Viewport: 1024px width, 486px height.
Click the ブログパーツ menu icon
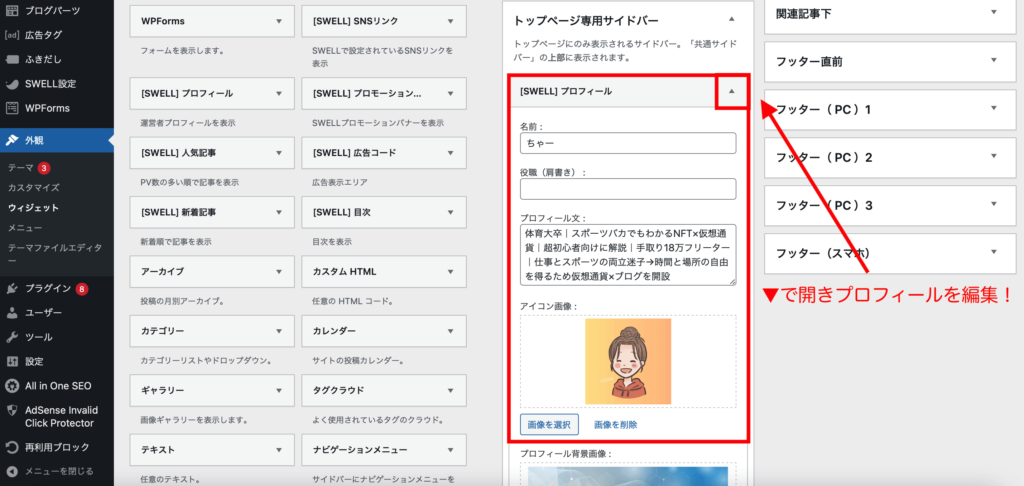(x=11, y=10)
